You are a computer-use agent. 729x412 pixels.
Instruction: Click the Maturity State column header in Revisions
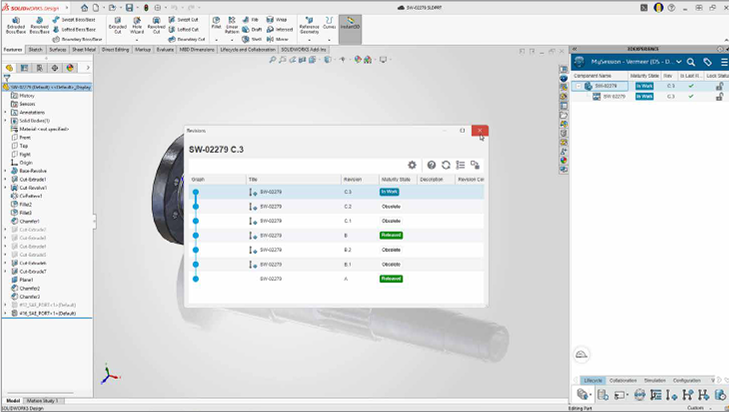[x=396, y=179]
